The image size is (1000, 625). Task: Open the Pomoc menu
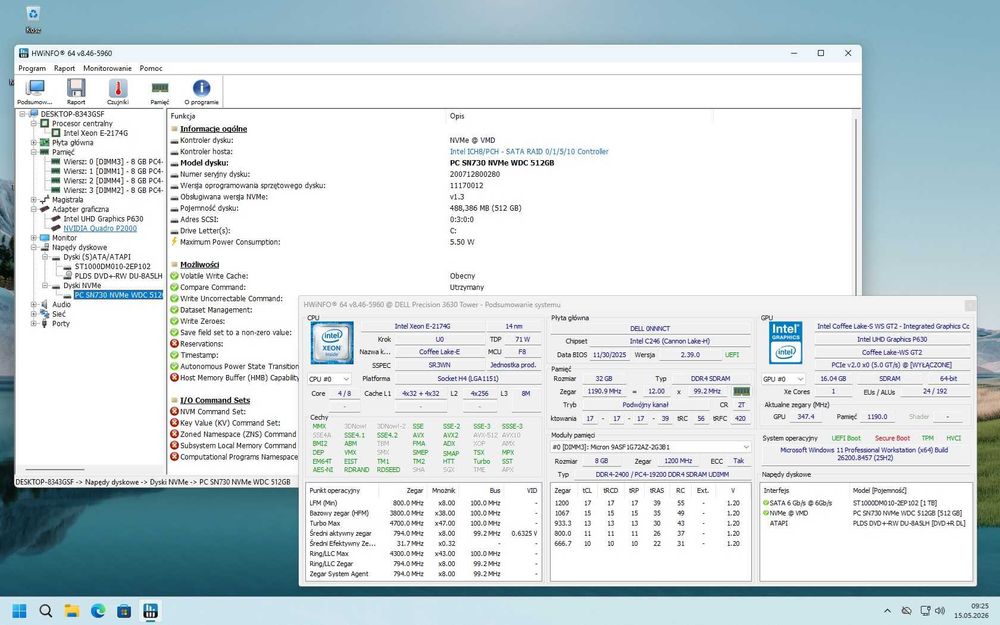(x=151, y=68)
